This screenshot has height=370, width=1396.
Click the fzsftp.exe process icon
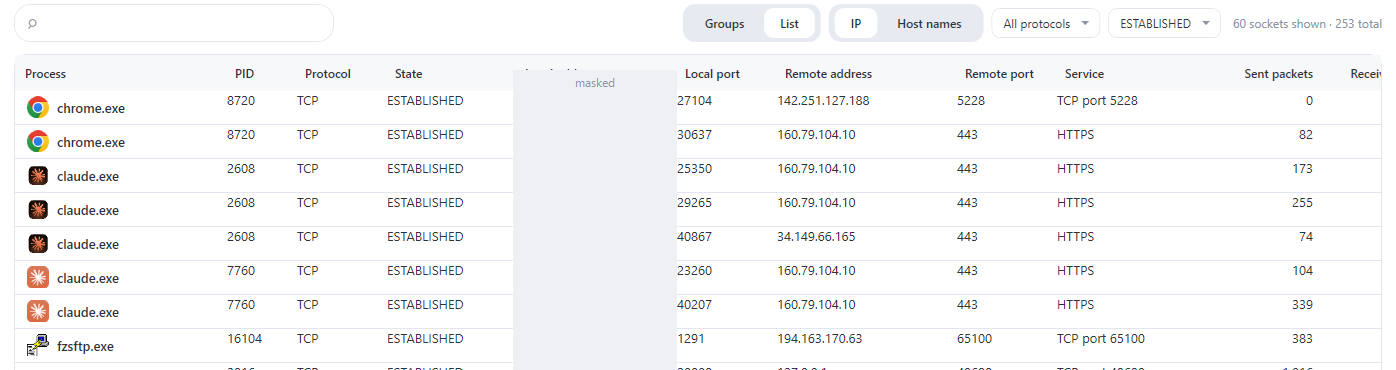(38, 346)
